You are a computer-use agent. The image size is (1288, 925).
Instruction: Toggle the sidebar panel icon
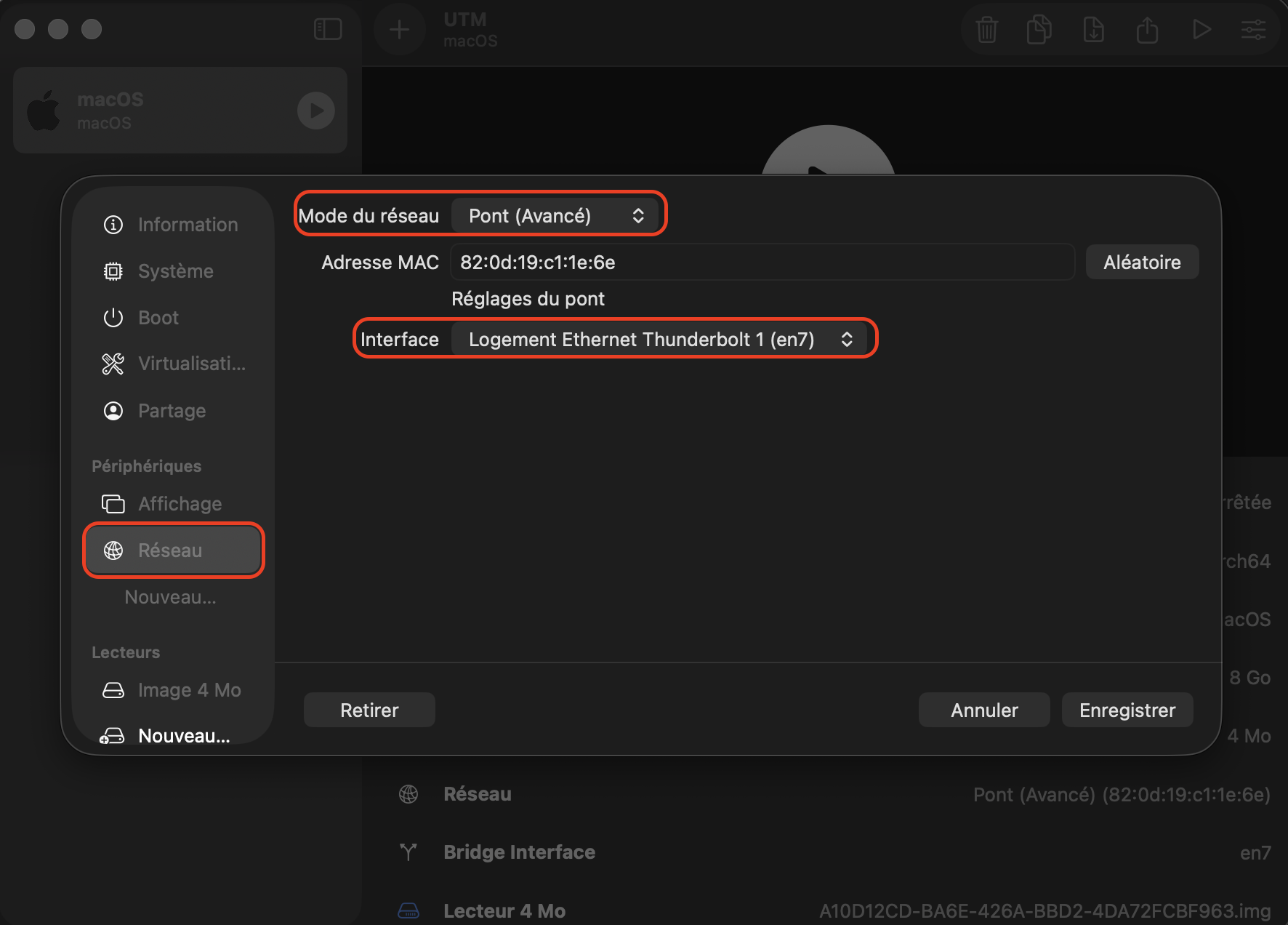pyautogui.click(x=328, y=29)
